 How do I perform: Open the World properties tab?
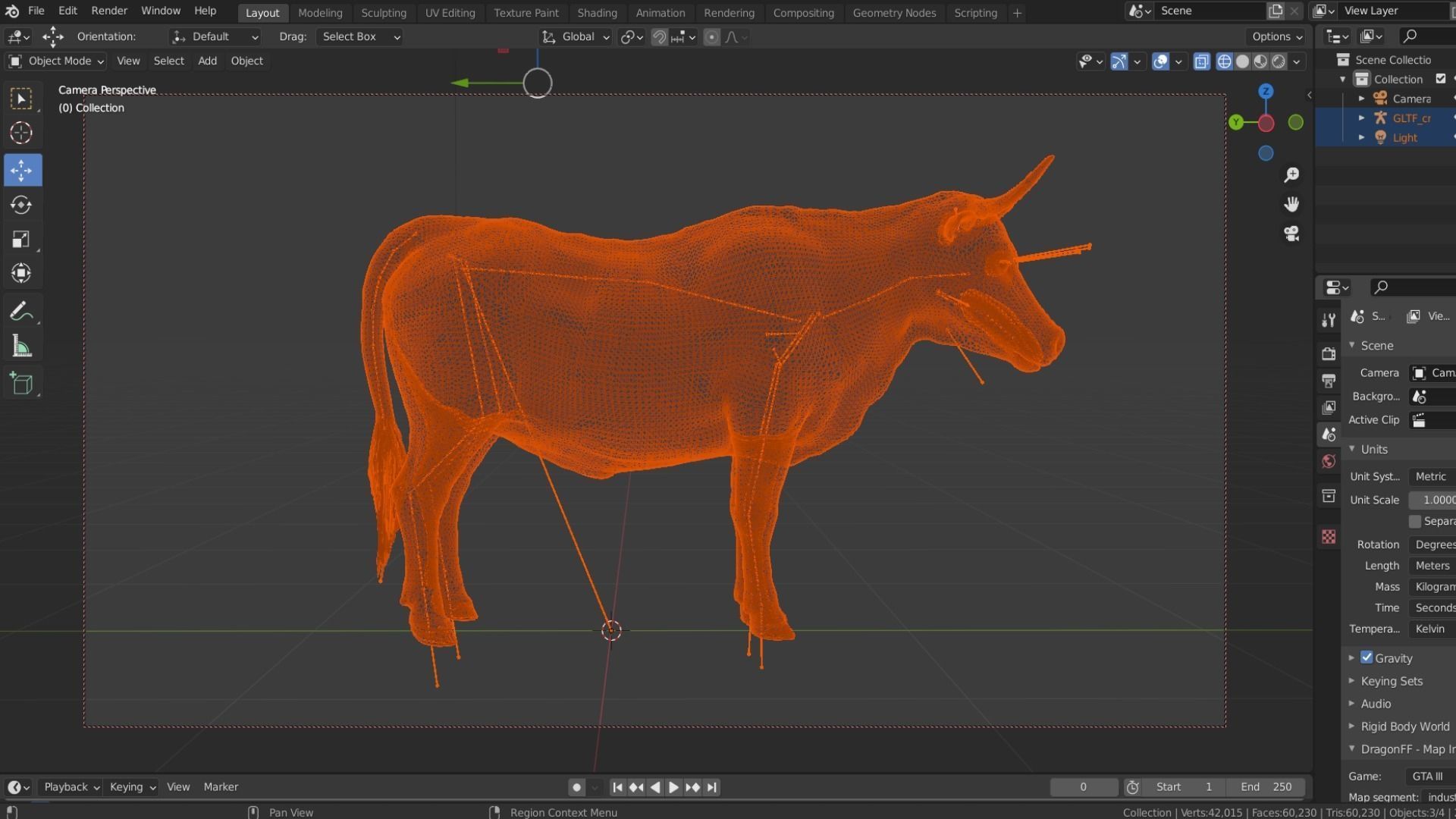[x=1329, y=462]
